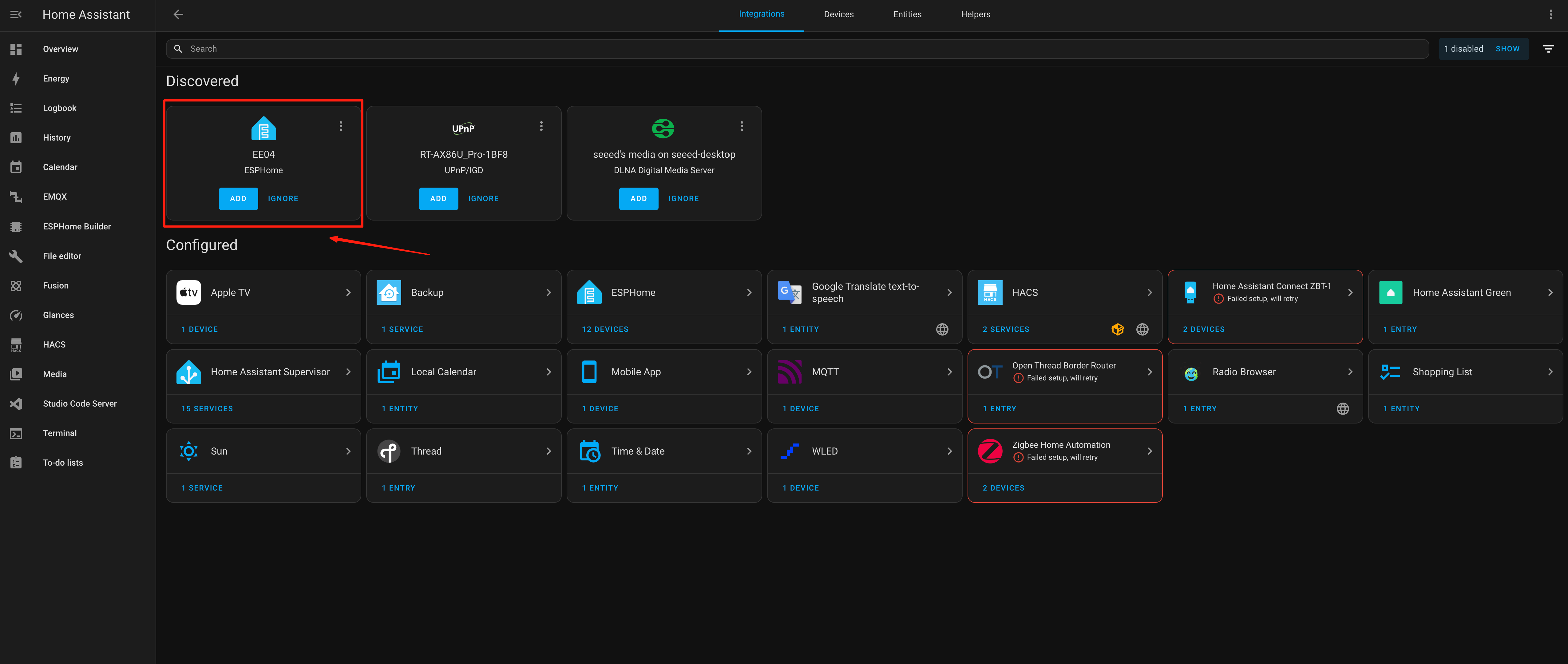Click the filter icon next to Show
Image resolution: width=1568 pixels, height=664 pixels.
(x=1548, y=49)
